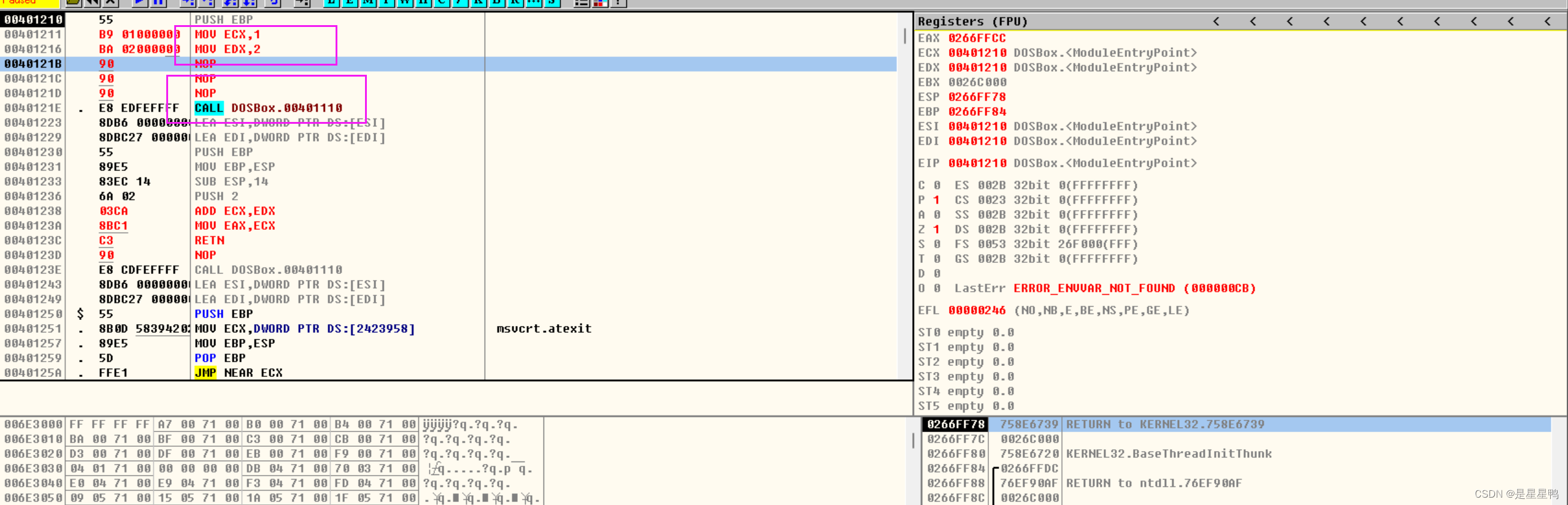Select the RETN instruction at 0040123C
This screenshot has height=505, width=1568.
point(210,240)
